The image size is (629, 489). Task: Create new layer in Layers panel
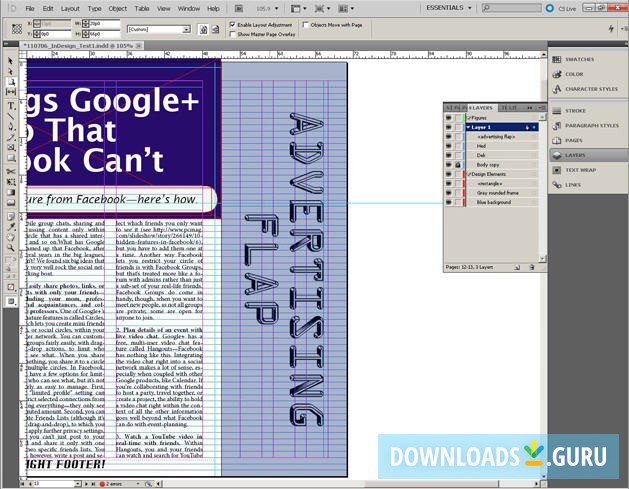point(518,268)
